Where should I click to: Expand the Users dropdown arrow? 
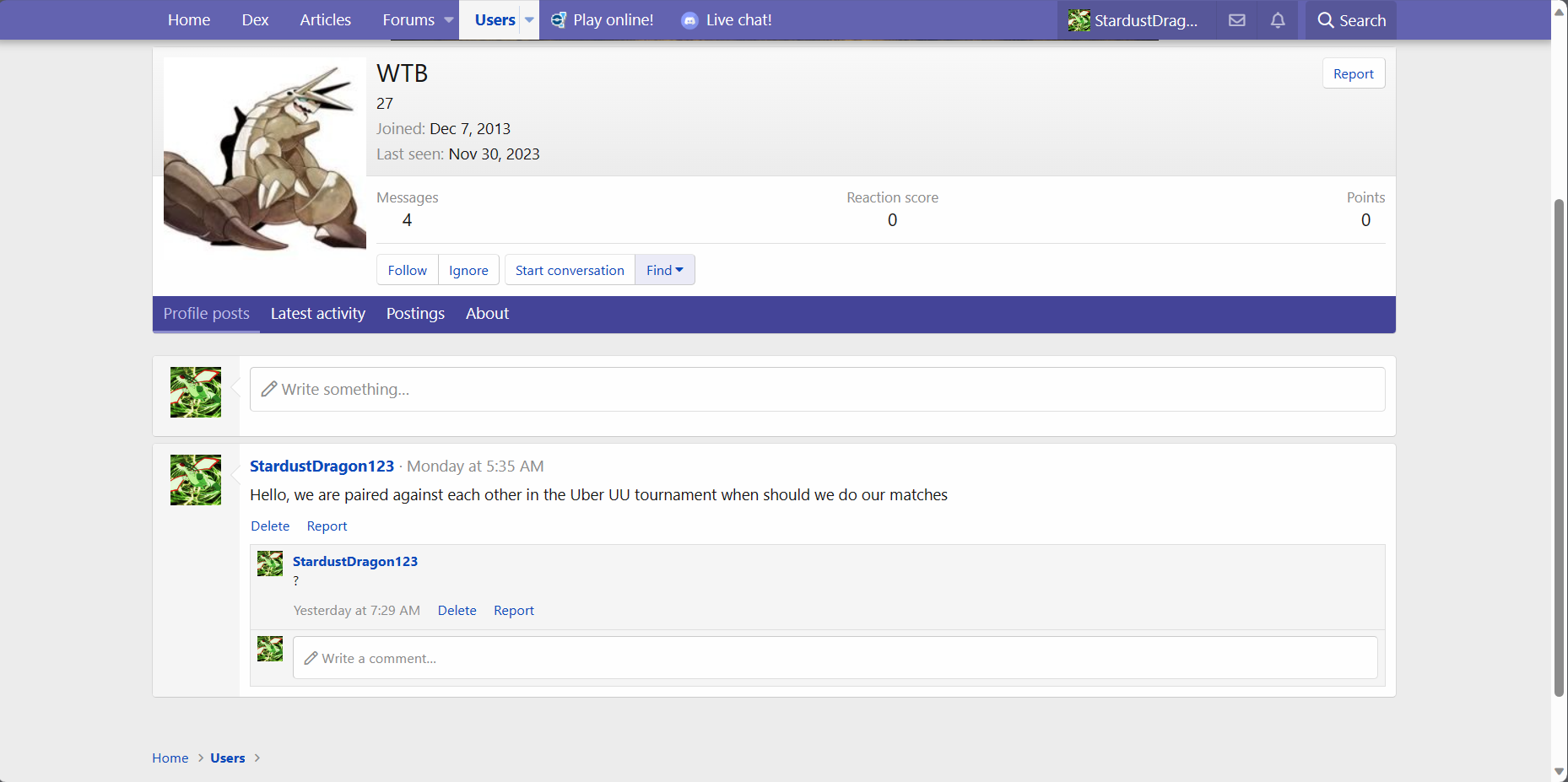click(529, 20)
